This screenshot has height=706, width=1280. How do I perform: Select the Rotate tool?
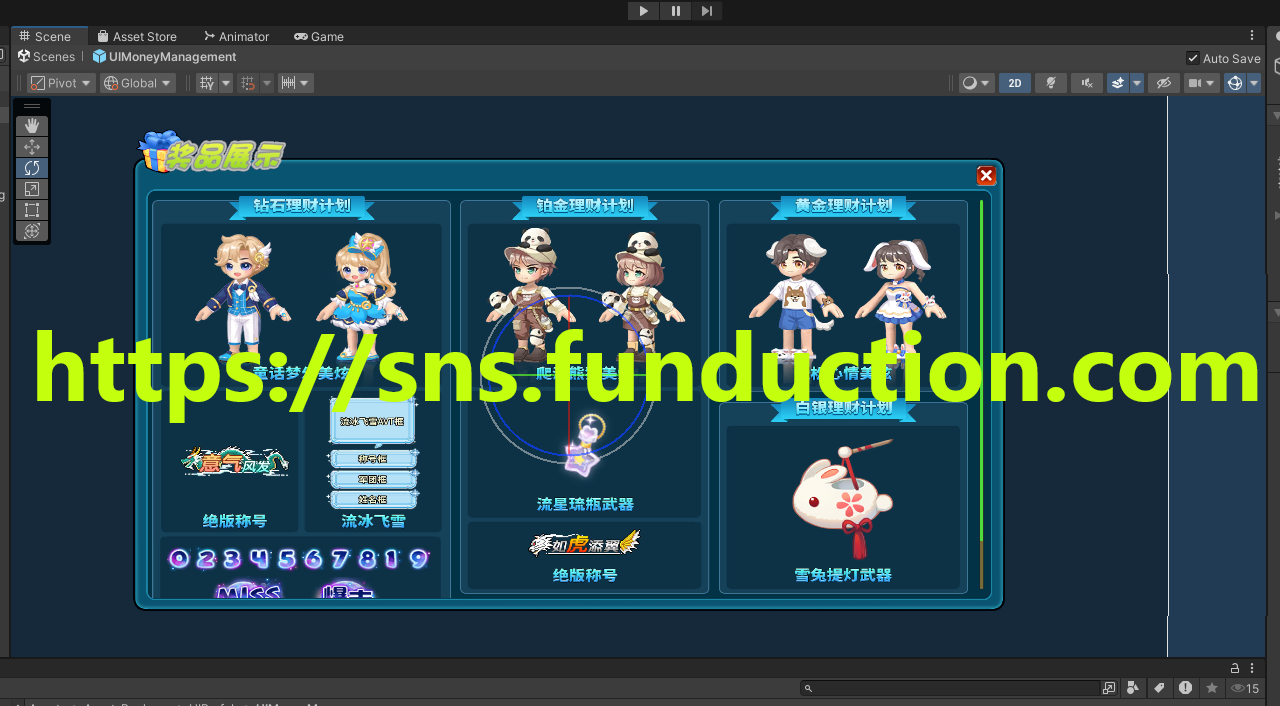pos(32,168)
